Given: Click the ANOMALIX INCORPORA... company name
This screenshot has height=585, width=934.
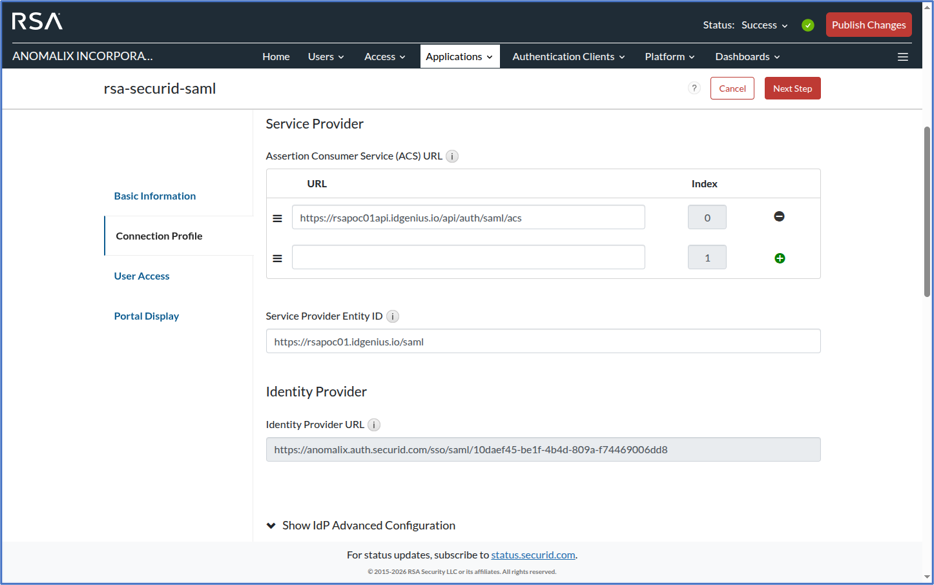Looking at the screenshot, I should click(x=82, y=56).
